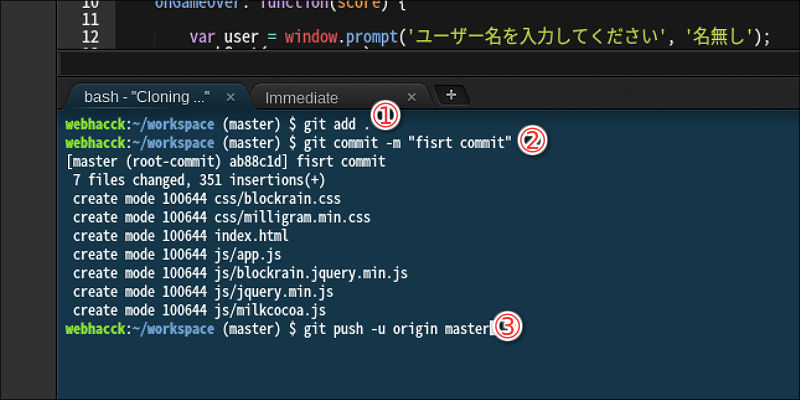Screen dimensions: 800x400
Task: Switch to the Immediate tab
Action: 301,98
